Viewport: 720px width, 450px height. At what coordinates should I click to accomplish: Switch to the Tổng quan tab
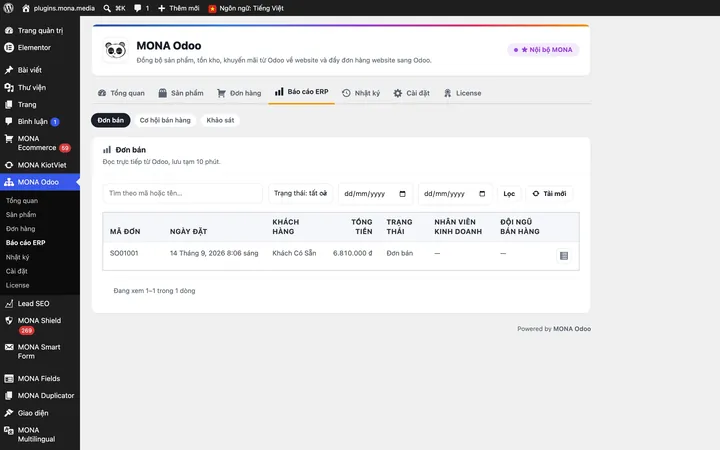[121, 93]
